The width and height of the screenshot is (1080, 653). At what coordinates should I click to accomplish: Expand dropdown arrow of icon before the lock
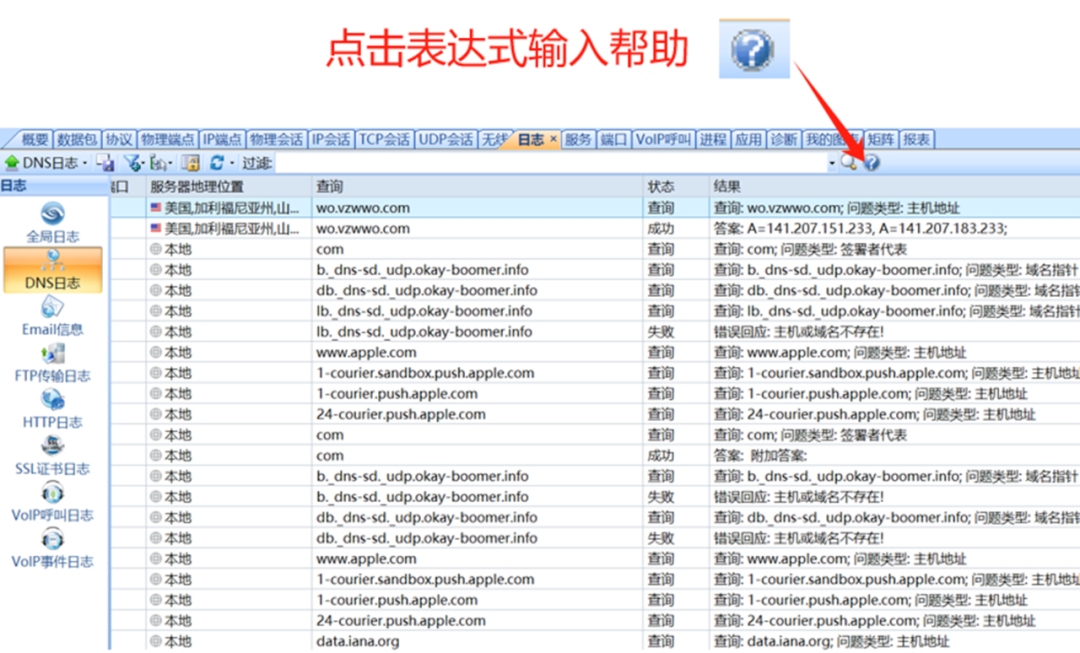pos(170,164)
